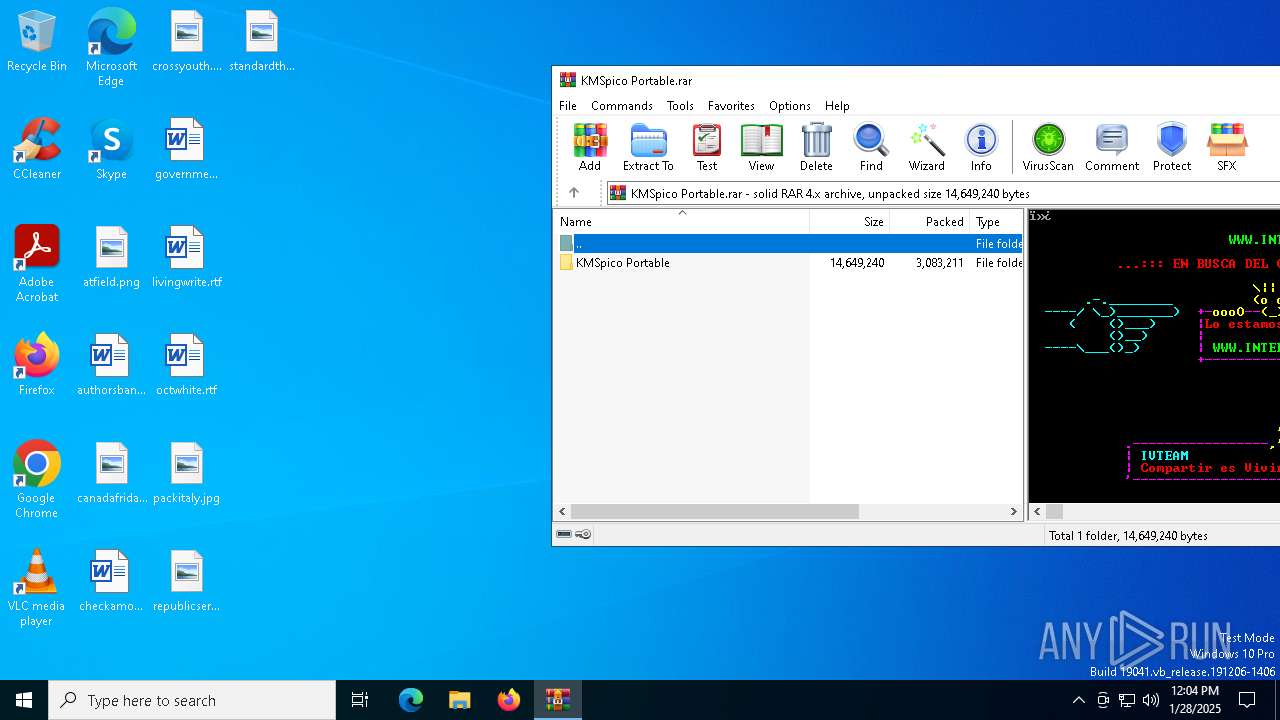Open the Favorites menu
The image size is (1280, 720).
click(731, 105)
